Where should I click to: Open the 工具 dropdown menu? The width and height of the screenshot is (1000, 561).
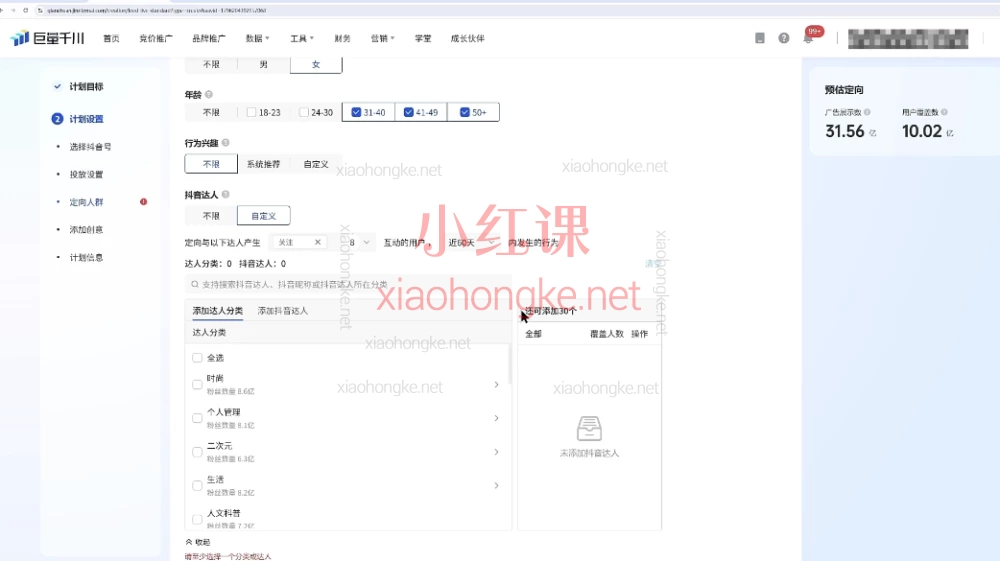coord(302,38)
